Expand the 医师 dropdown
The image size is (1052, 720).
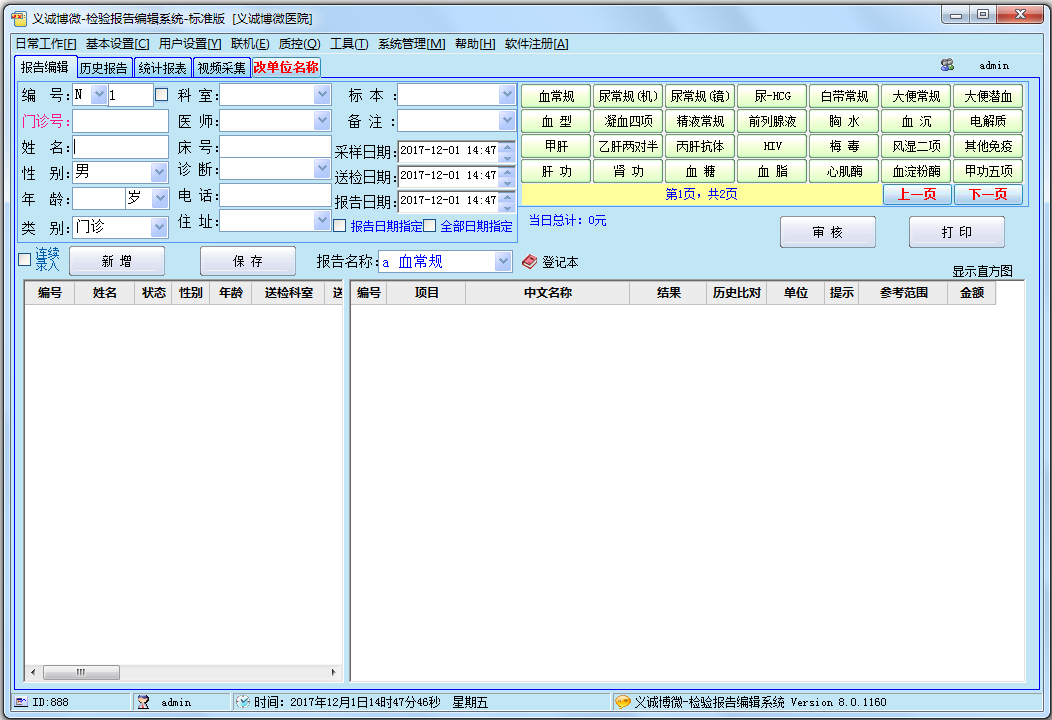pos(322,121)
